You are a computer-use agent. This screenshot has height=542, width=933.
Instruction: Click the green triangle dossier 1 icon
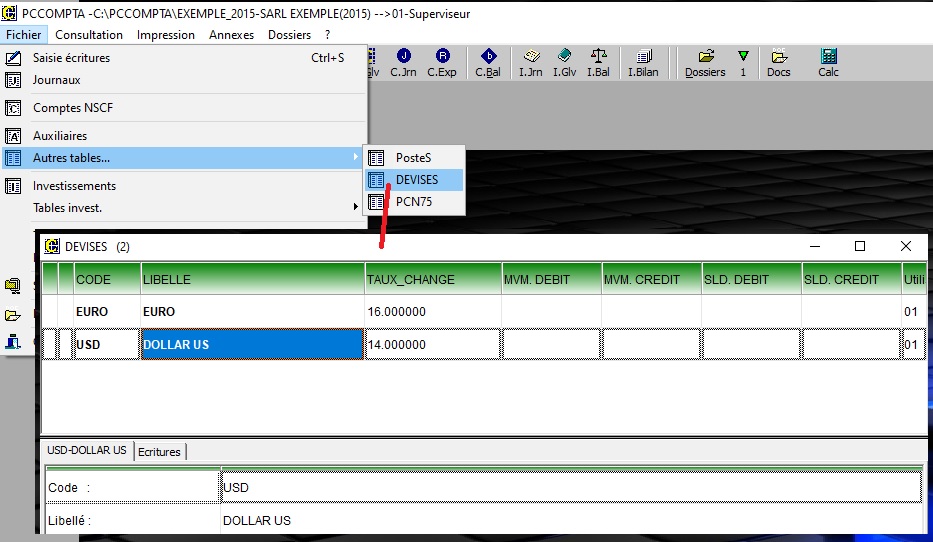[x=742, y=62]
